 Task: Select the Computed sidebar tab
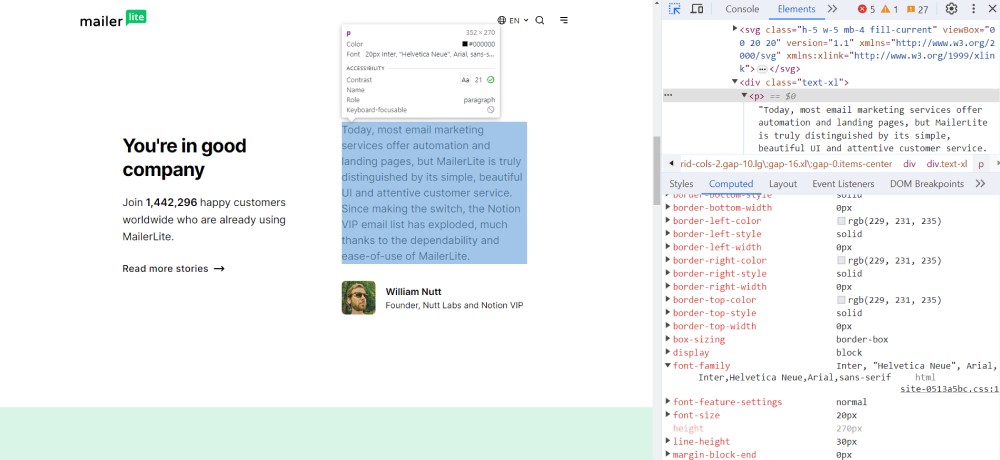click(x=731, y=184)
